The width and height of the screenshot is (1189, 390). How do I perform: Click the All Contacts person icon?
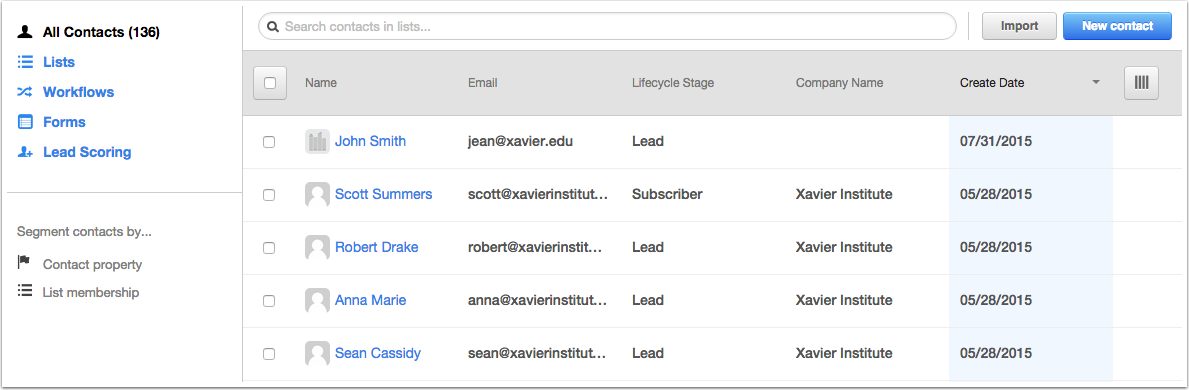pyautogui.click(x=25, y=32)
